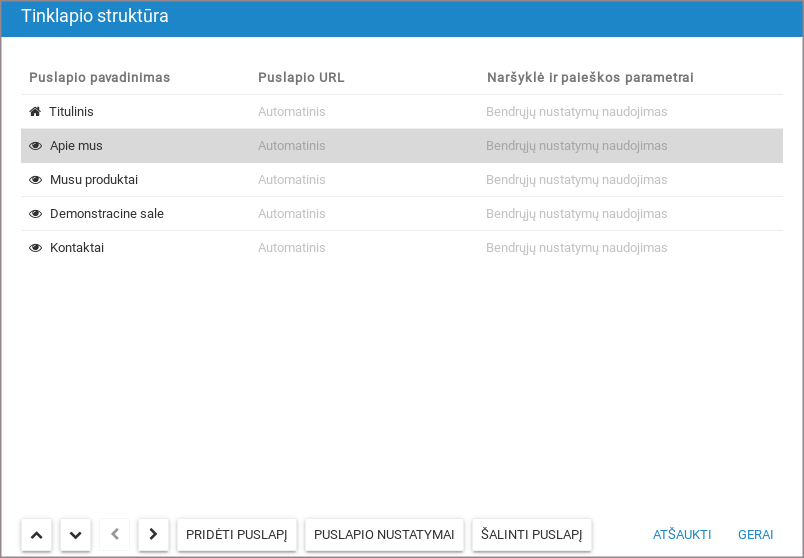Select the Musu produktai page name

[94, 180]
